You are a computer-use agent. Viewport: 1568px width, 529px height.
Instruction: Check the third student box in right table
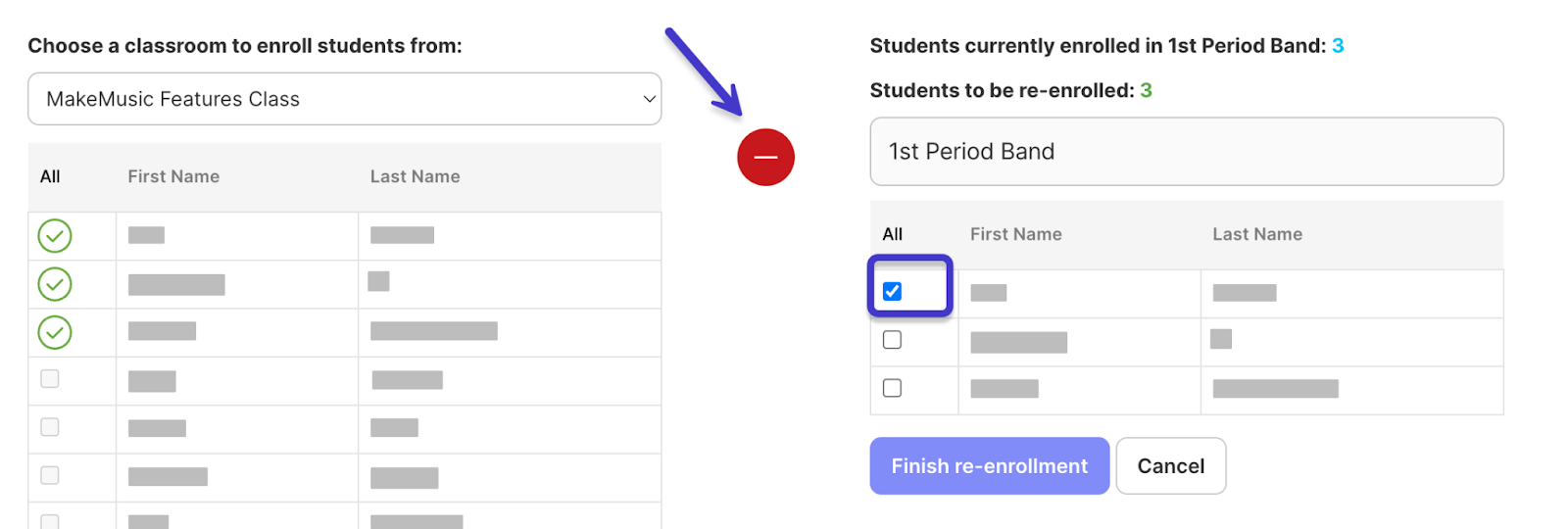point(892,388)
